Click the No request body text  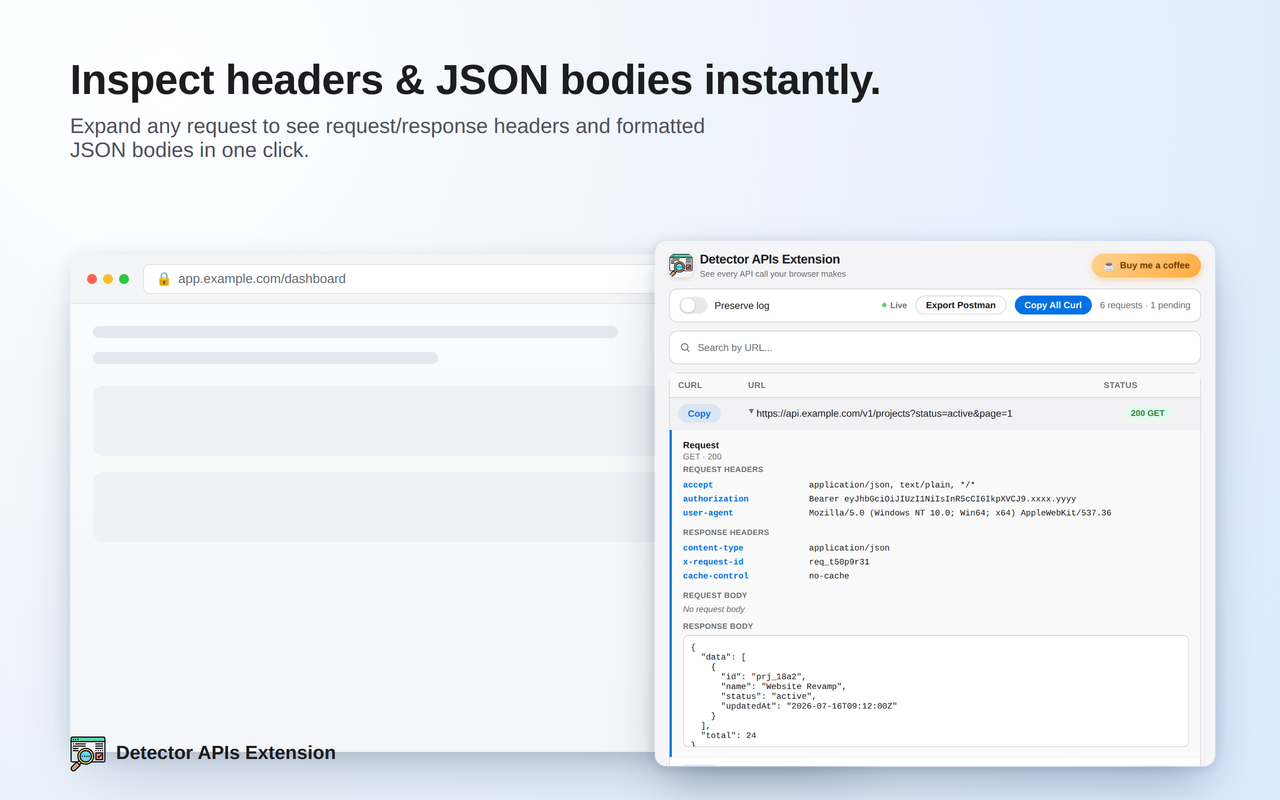click(714, 609)
